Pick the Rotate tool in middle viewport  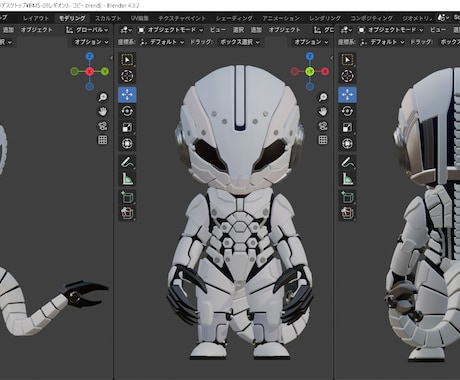(x=127, y=111)
